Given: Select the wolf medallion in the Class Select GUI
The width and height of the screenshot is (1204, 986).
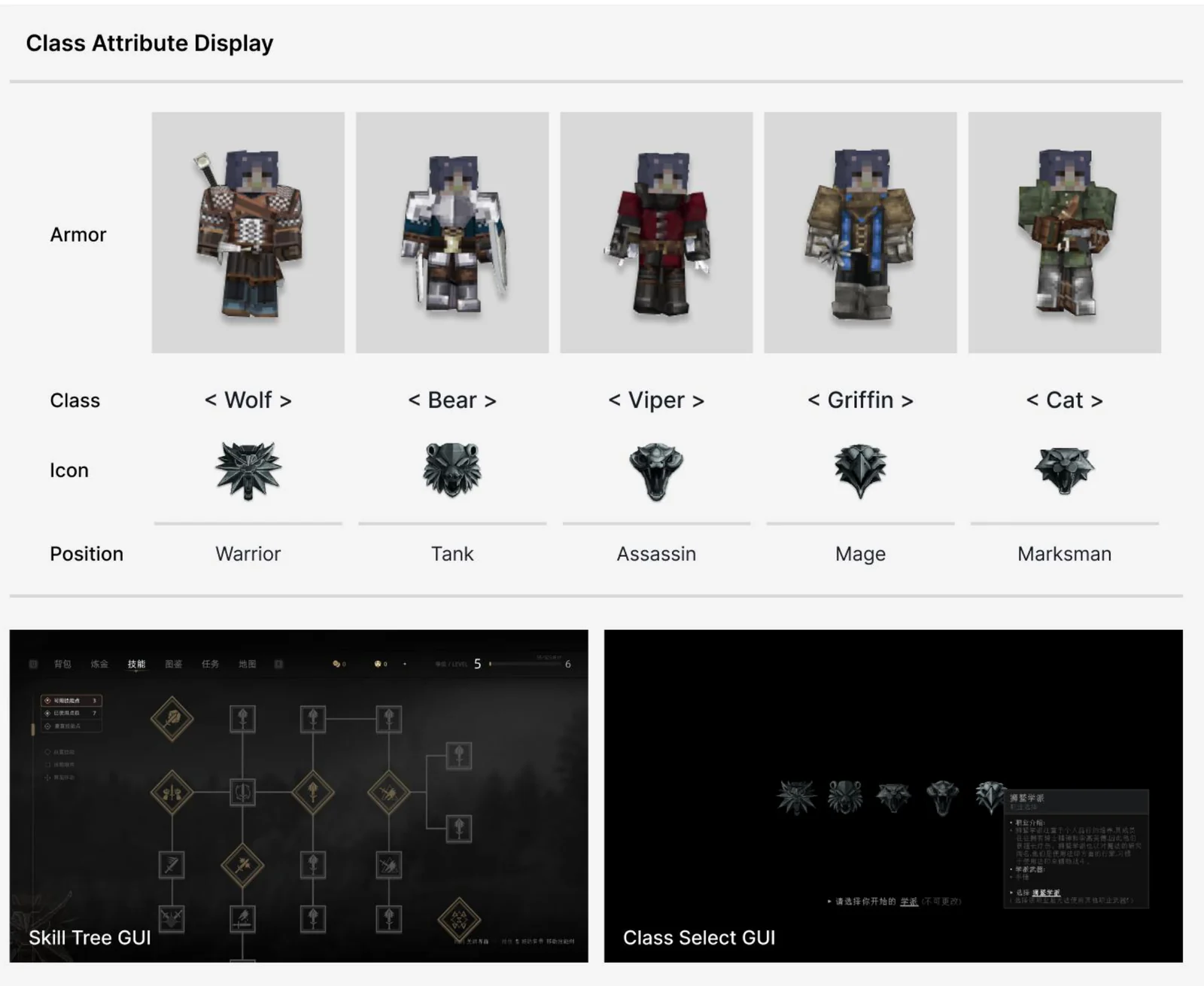Looking at the screenshot, I should (796, 798).
